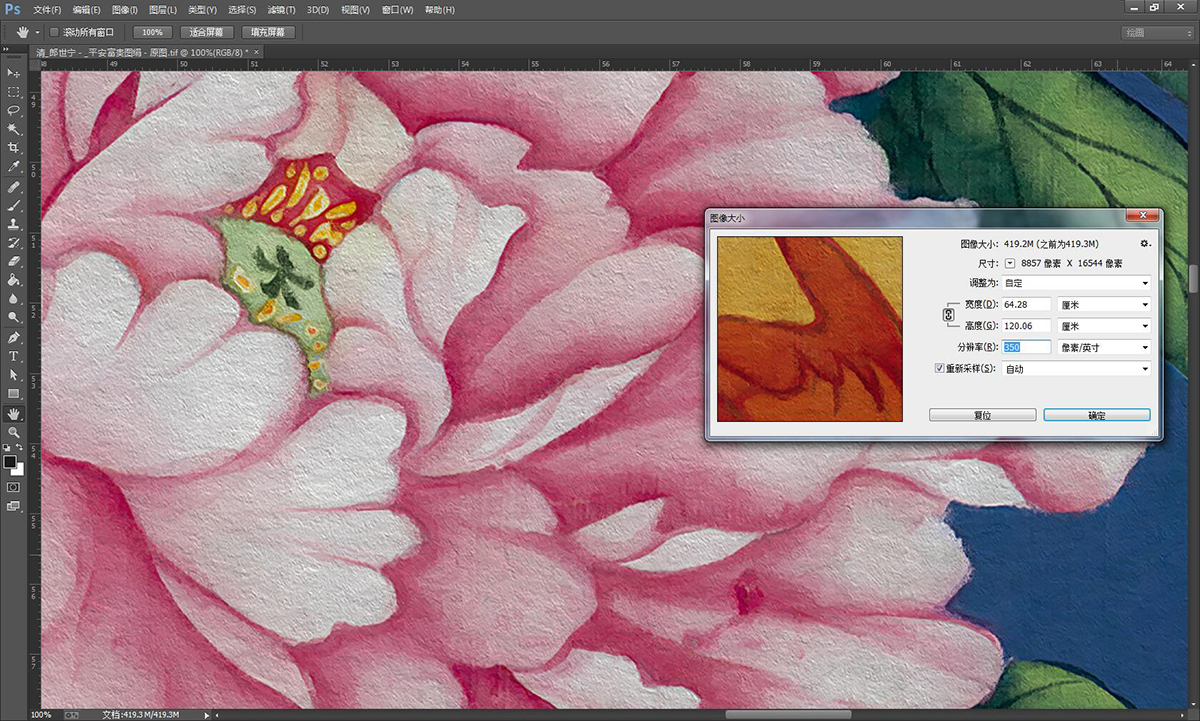Screen dimensions: 1200x721
Task: Select the Clone Stamp tool
Action: tap(14, 224)
